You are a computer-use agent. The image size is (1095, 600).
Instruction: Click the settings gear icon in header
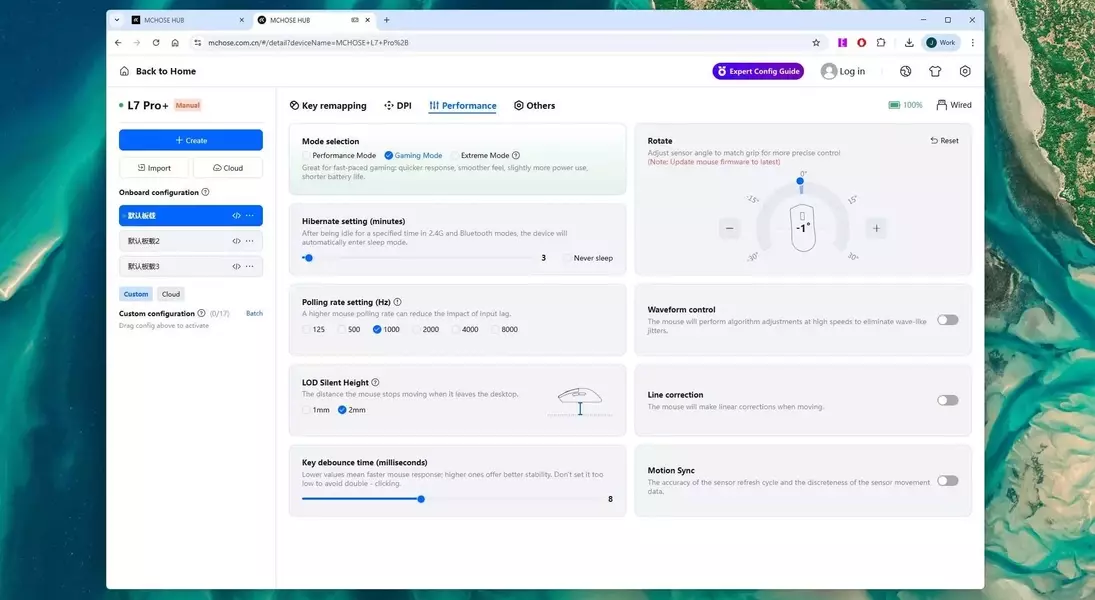coord(965,71)
